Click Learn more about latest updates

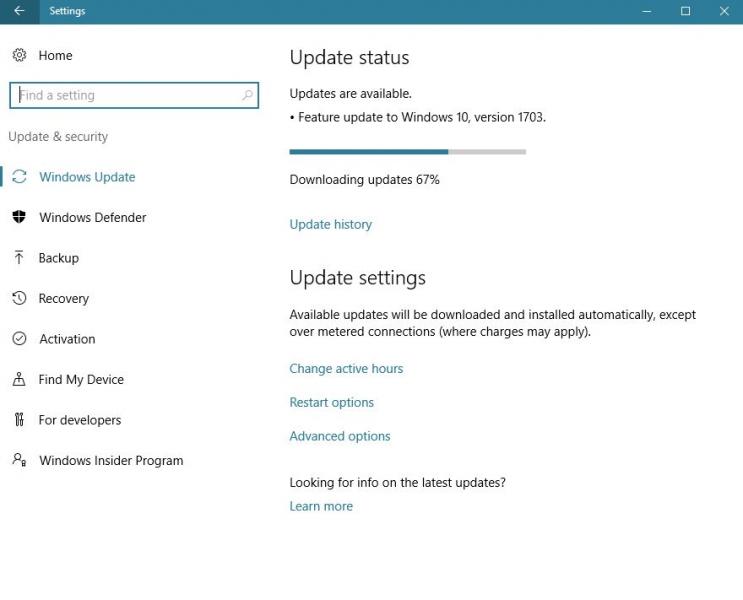(x=321, y=506)
